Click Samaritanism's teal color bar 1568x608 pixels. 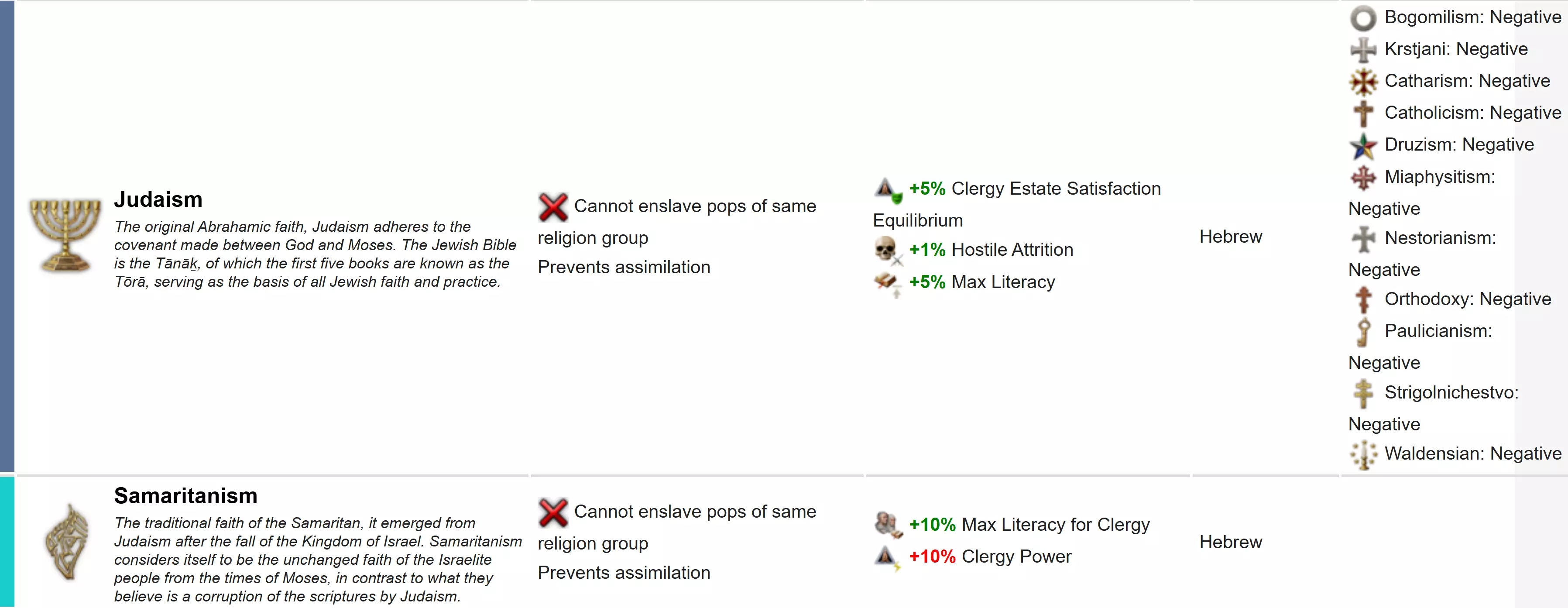pos(7,542)
